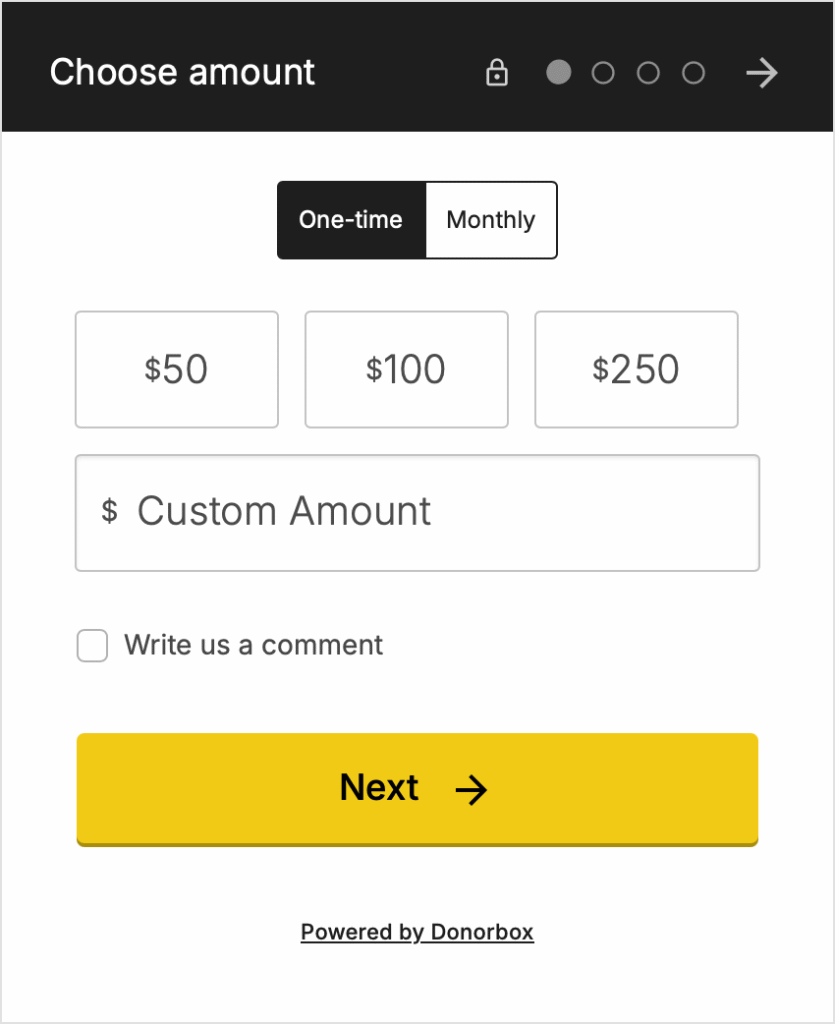The height and width of the screenshot is (1024, 835).
Task: Jump to the third step dot
Action: [648, 73]
